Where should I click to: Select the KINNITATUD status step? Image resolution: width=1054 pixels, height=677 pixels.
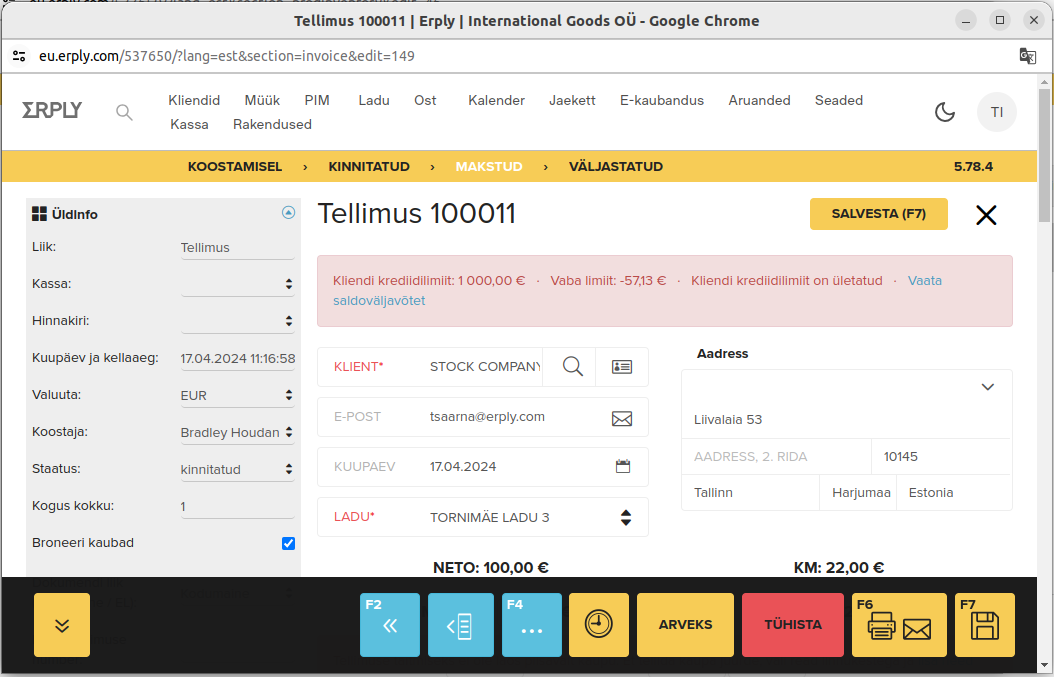pyautogui.click(x=369, y=167)
